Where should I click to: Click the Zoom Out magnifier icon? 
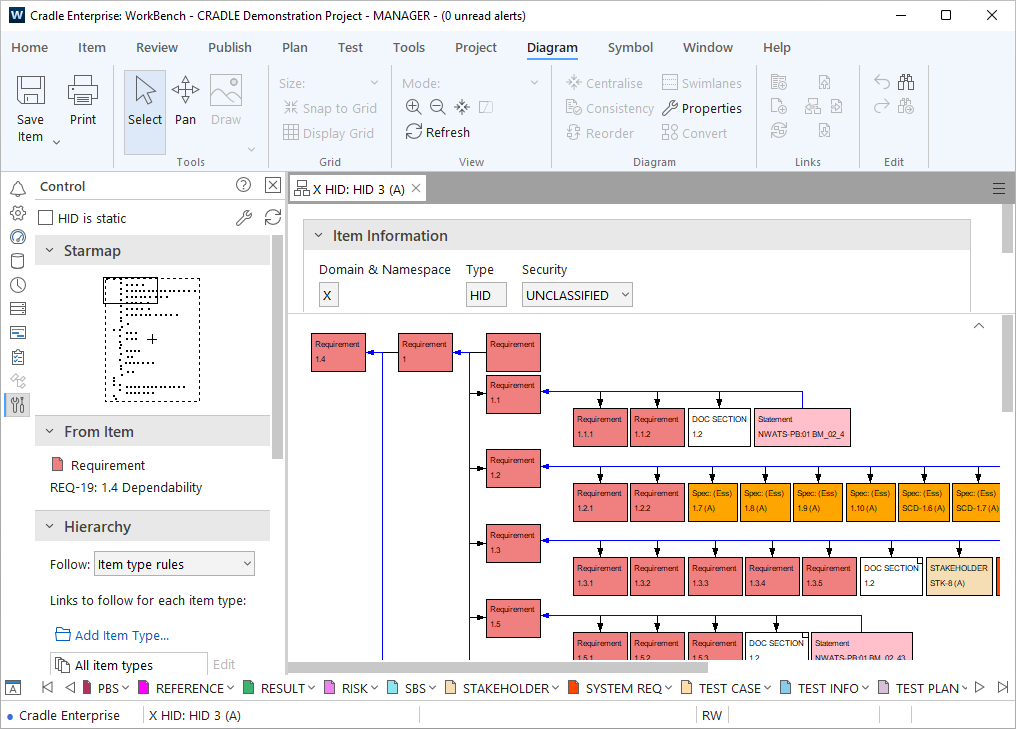[x=437, y=107]
